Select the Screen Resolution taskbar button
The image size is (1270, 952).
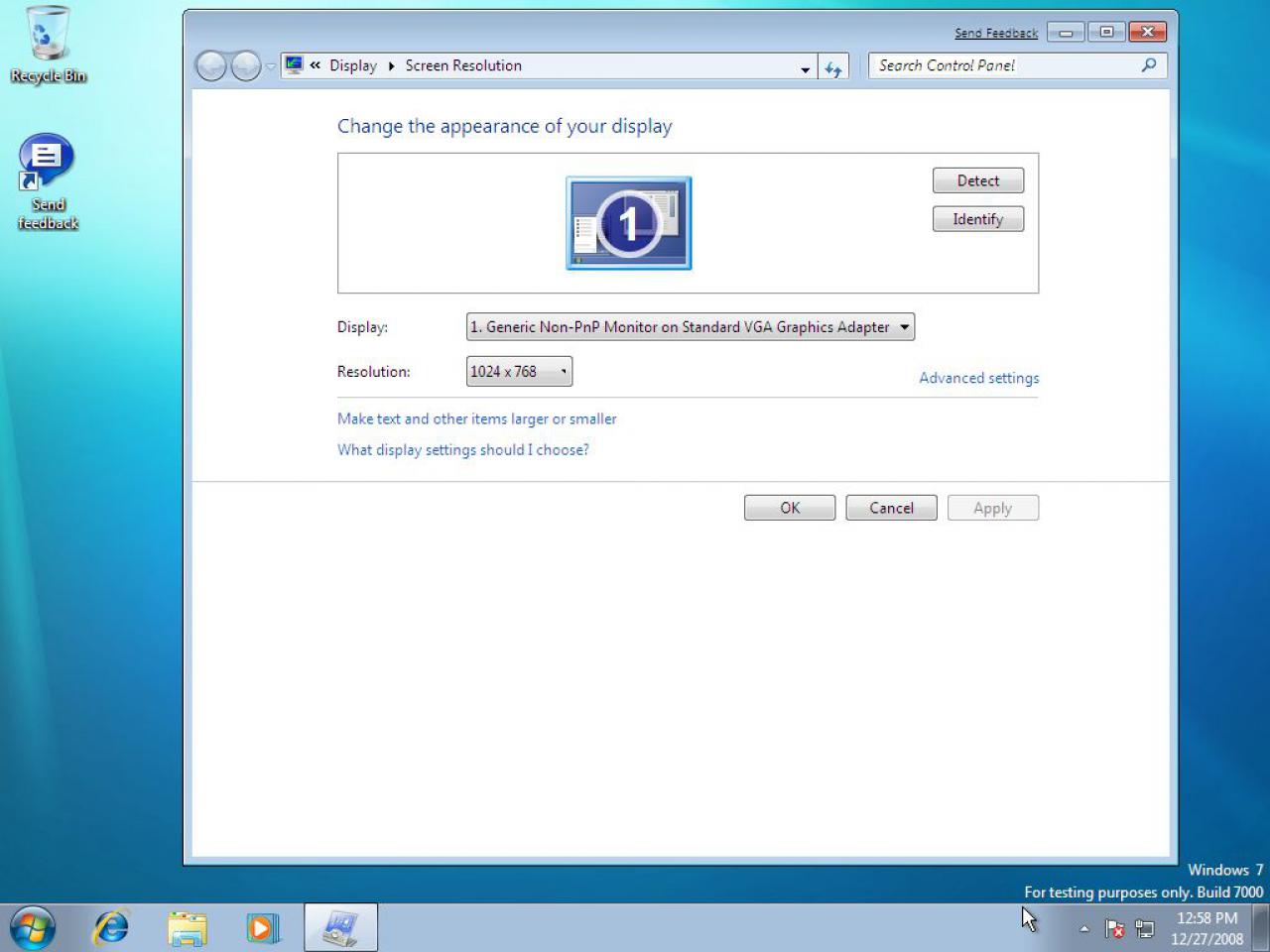click(340, 928)
